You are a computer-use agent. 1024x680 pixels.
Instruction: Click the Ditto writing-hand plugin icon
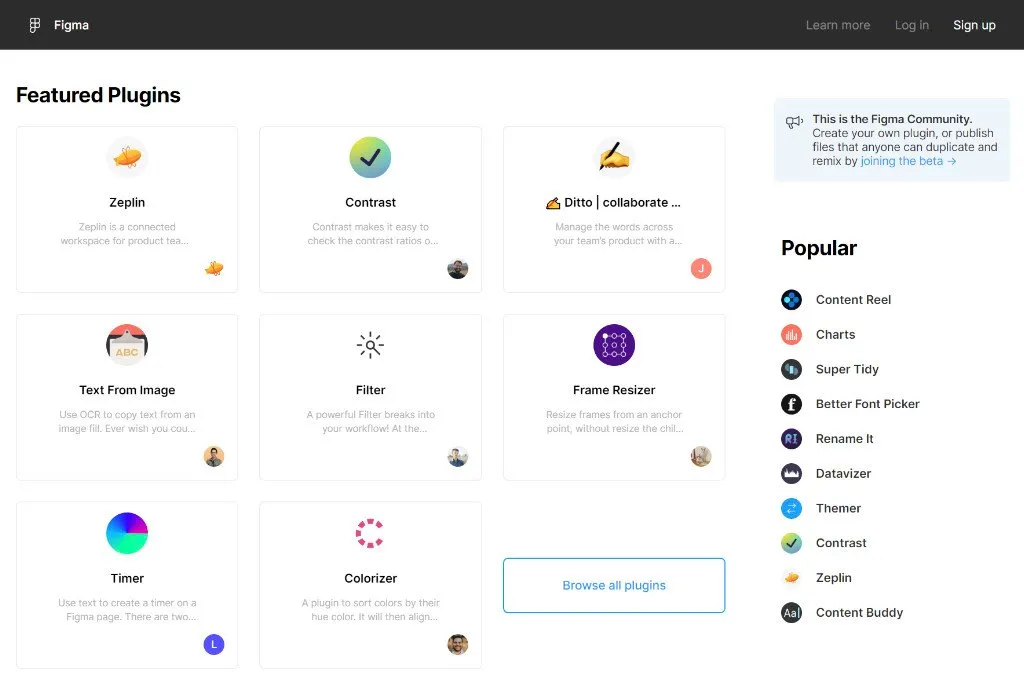pos(614,157)
